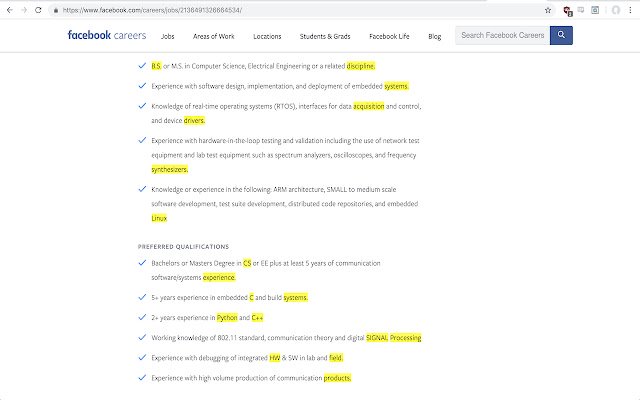Click the checkmark beside '2+ years experience in Python'
The height and width of the screenshot is (400, 640).
142,317
